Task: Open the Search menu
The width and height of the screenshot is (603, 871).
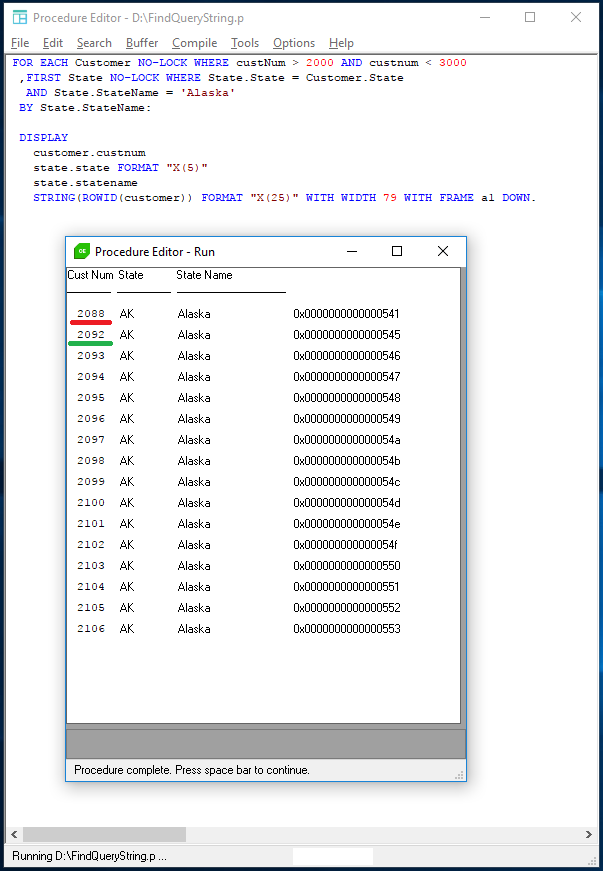Action: (94, 43)
